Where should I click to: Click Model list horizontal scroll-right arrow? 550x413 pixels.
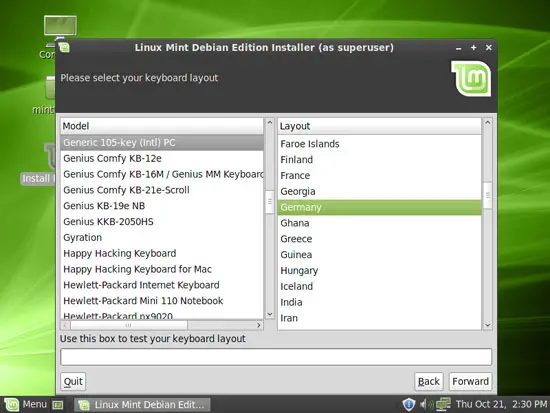(x=259, y=325)
